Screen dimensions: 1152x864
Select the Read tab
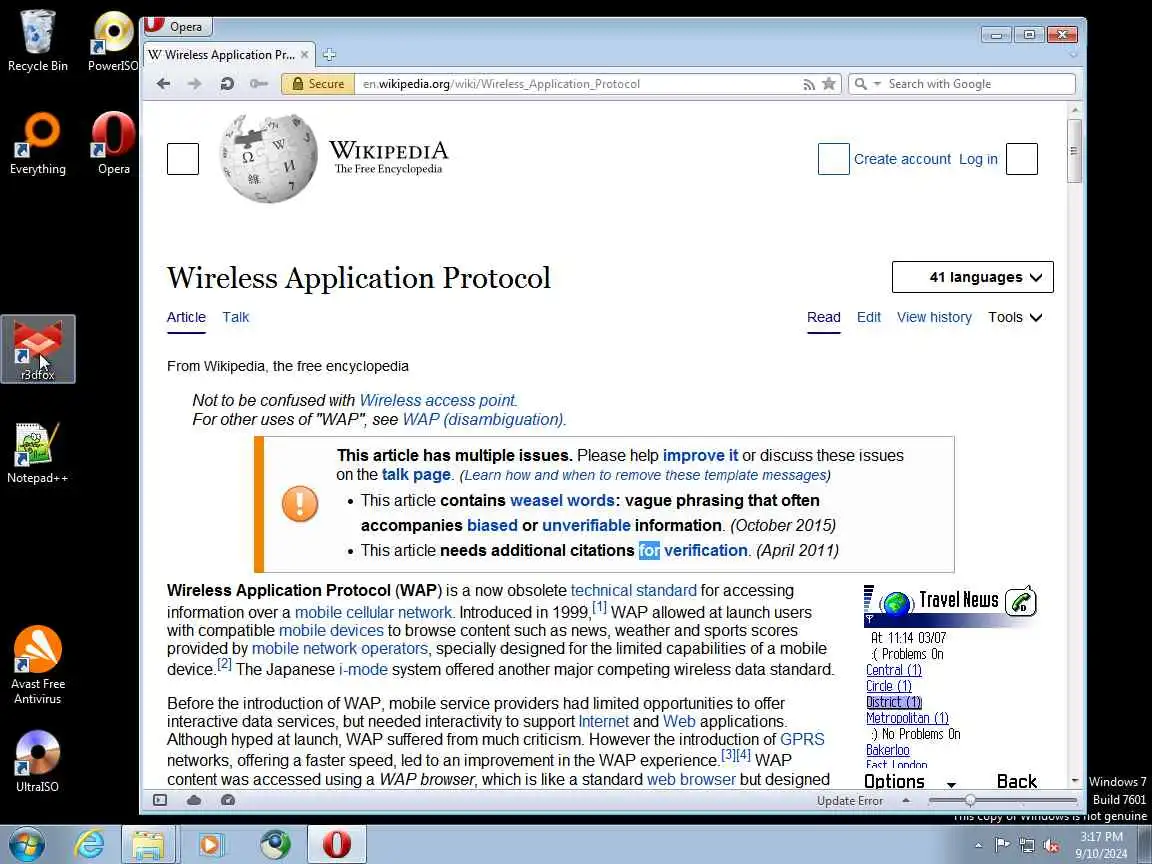824,317
